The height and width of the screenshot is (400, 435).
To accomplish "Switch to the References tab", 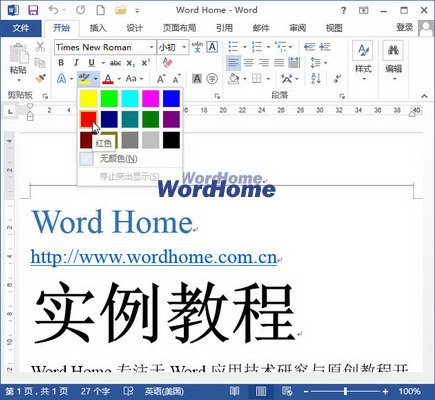I will (x=224, y=28).
